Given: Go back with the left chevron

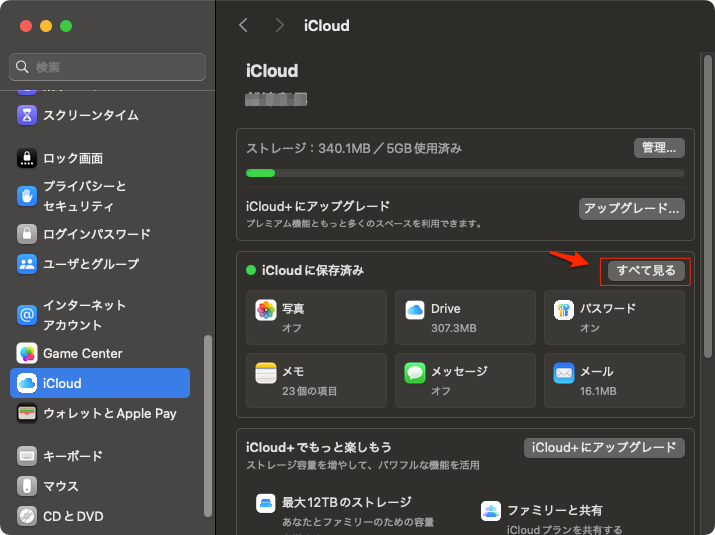Looking at the screenshot, I should (x=243, y=25).
